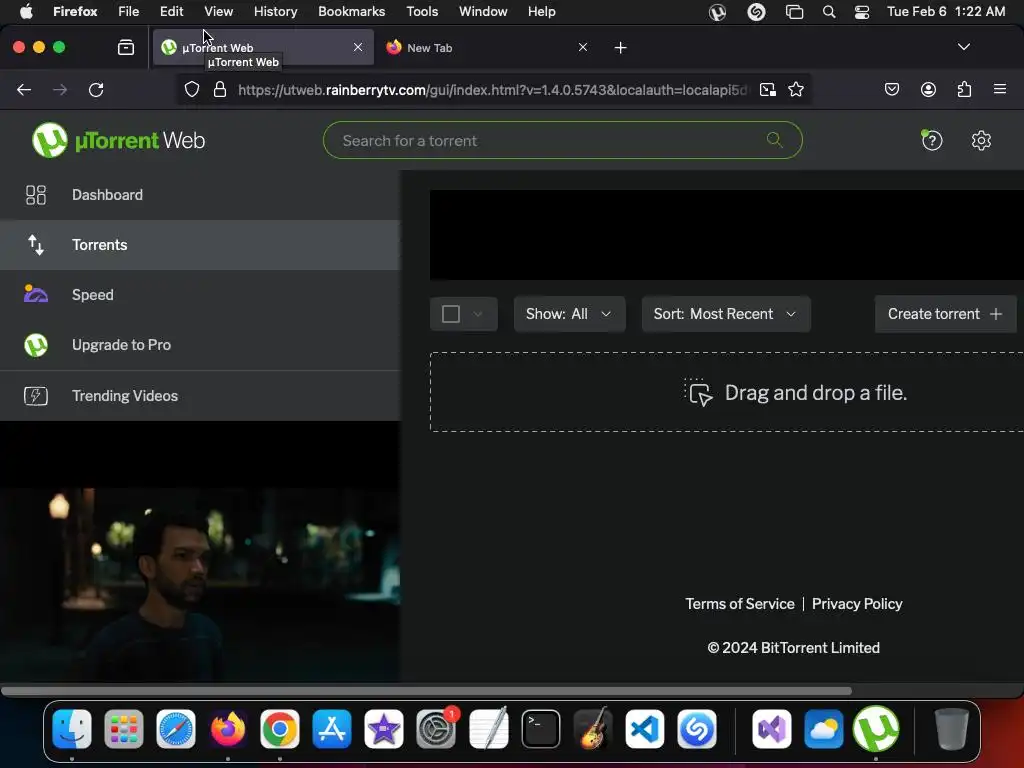Screen dimensions: 1024x768
Task: Reload the page
Action: (x=96, y=89)
